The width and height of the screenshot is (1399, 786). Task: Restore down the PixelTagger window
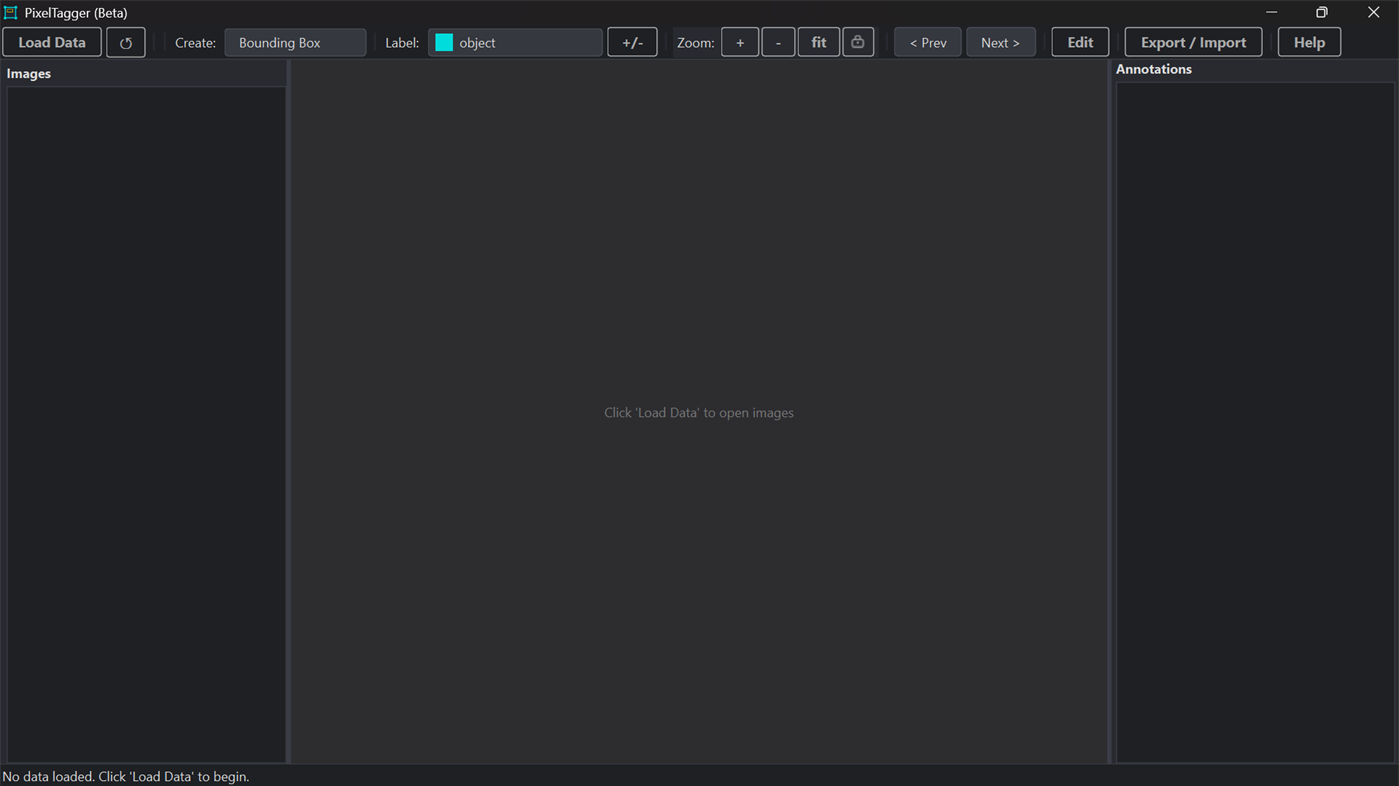coord(1322,13)
